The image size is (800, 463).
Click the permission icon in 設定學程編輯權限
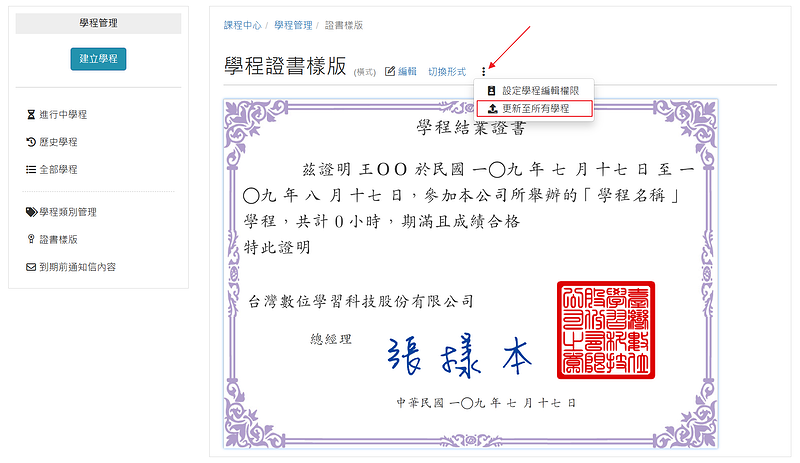[491, 91]
